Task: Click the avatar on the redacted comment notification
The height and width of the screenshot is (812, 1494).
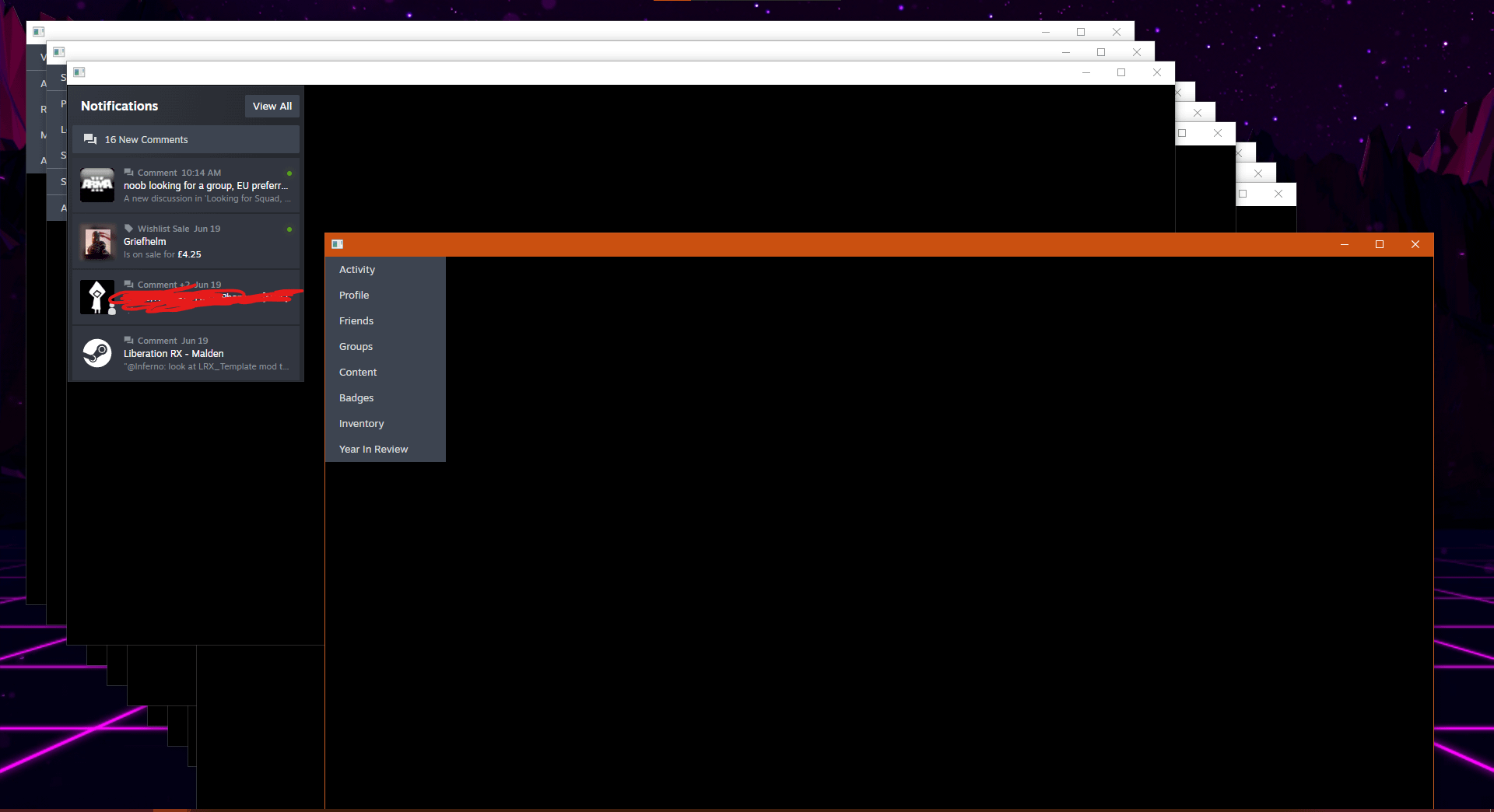Action: tap(97, 297)
